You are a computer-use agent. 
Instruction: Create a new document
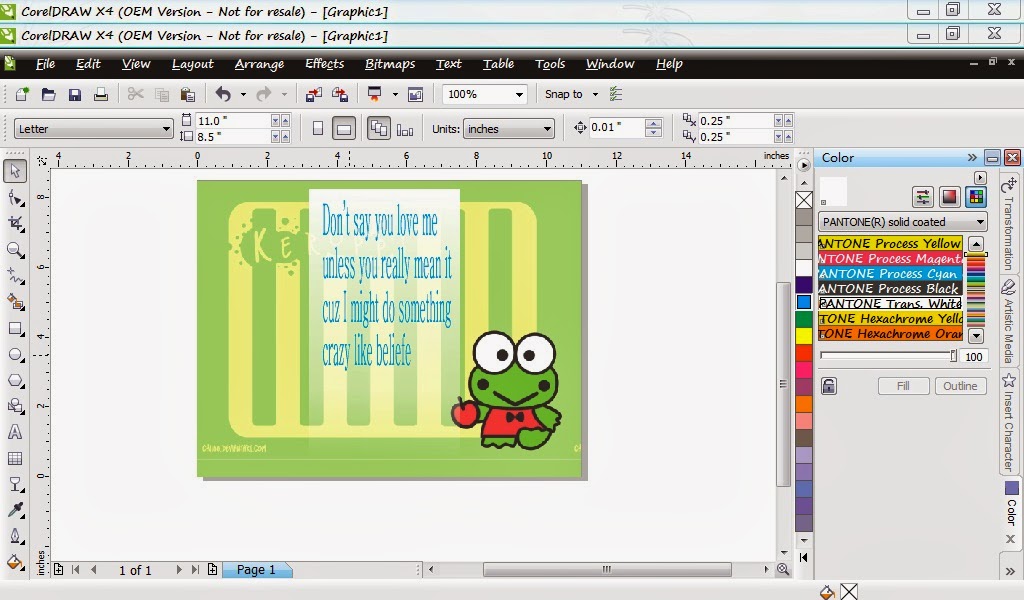pos(22,95)
